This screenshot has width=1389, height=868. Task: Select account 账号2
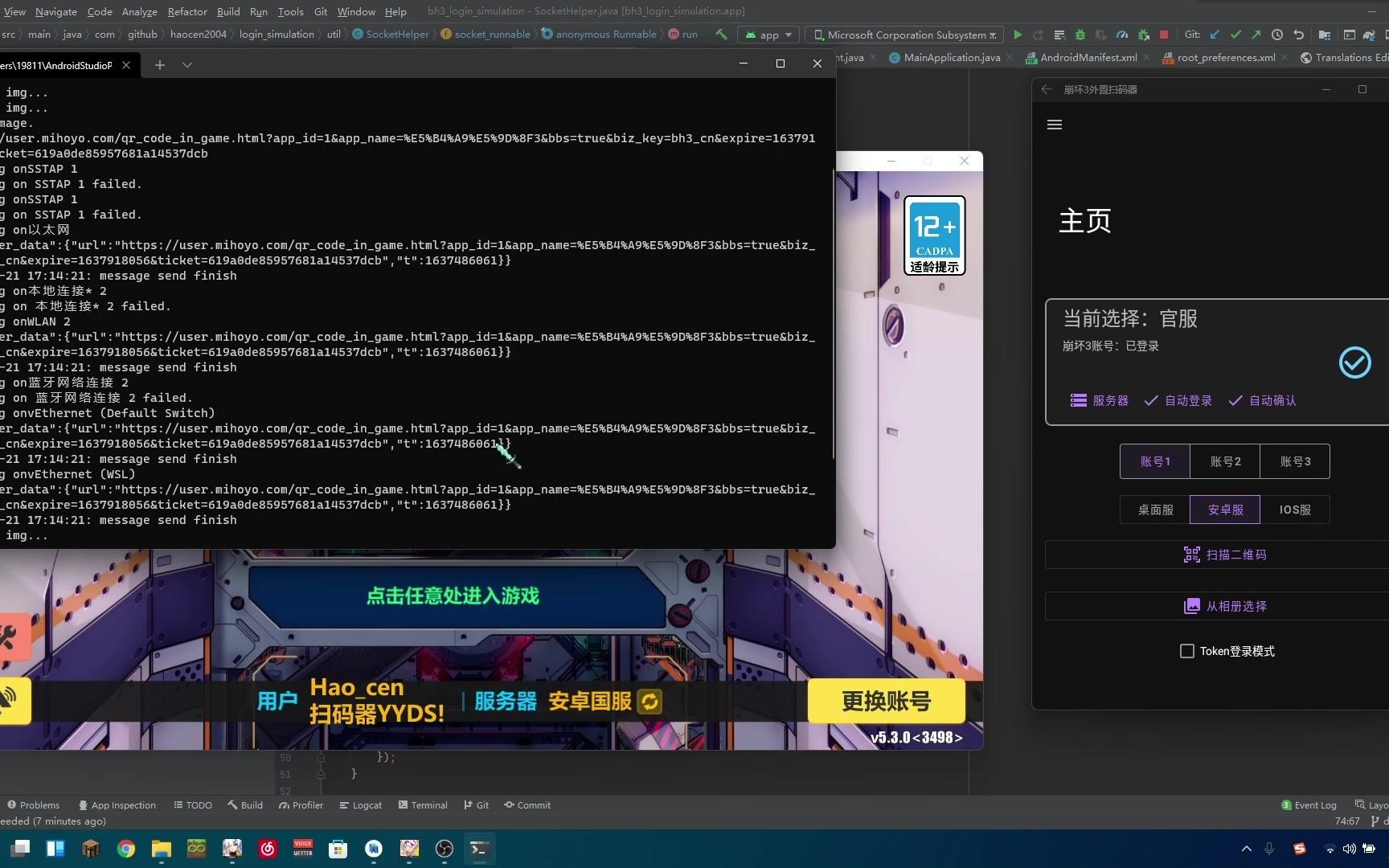tap(1225, 461)
